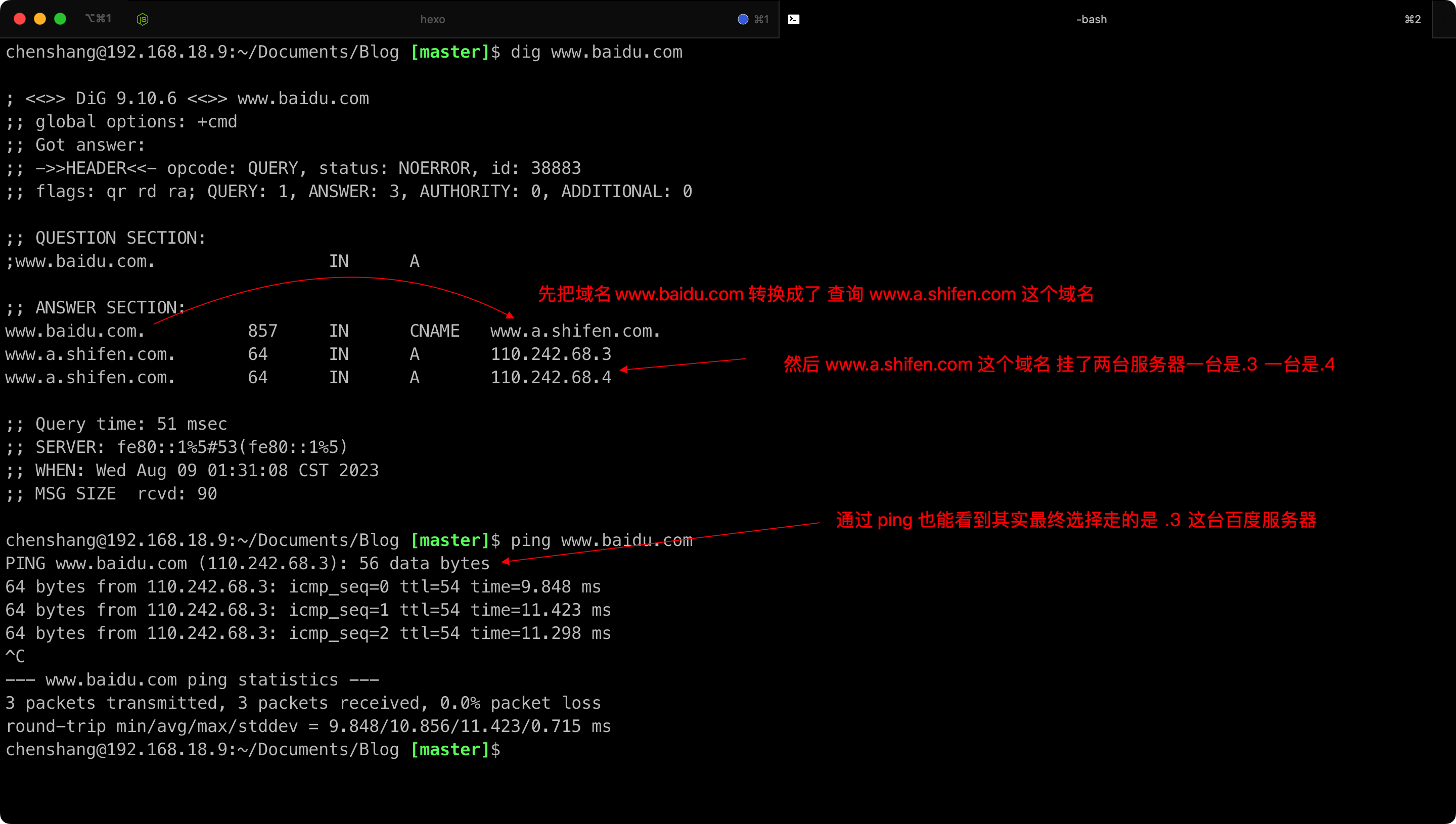Switch to the -bash tab

[1090, 19]
